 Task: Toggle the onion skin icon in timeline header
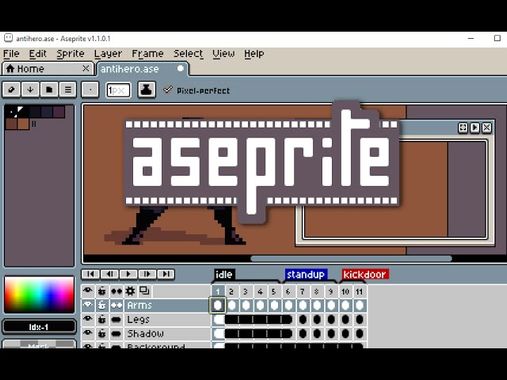[144, 291]
